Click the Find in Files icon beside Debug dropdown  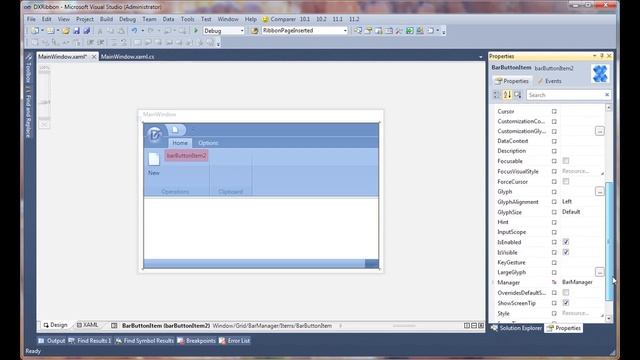(x=255, y=31)
